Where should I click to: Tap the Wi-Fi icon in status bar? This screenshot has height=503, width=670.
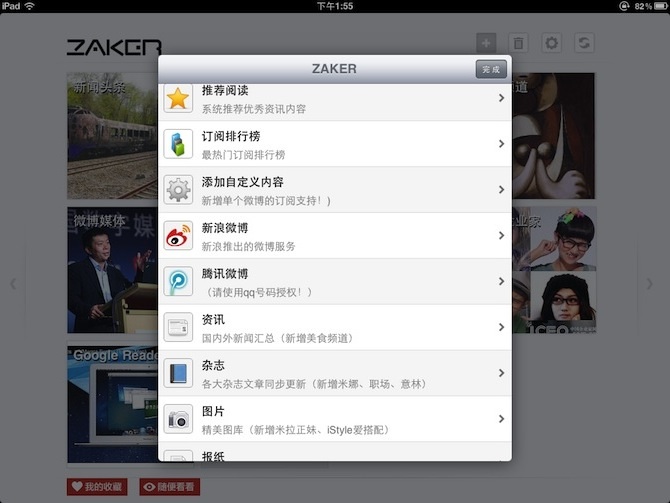[29, 6]
